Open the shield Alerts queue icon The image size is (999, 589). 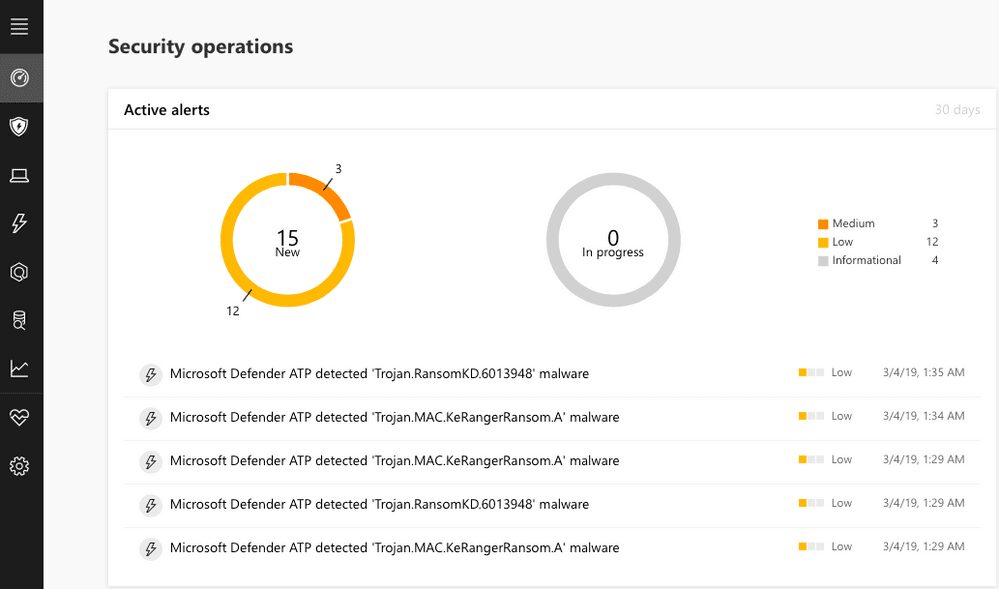click(x=19, y=127)
